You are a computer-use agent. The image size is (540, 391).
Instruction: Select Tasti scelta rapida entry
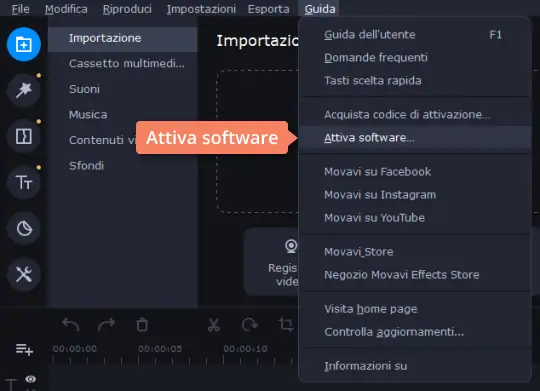(415, 81)
